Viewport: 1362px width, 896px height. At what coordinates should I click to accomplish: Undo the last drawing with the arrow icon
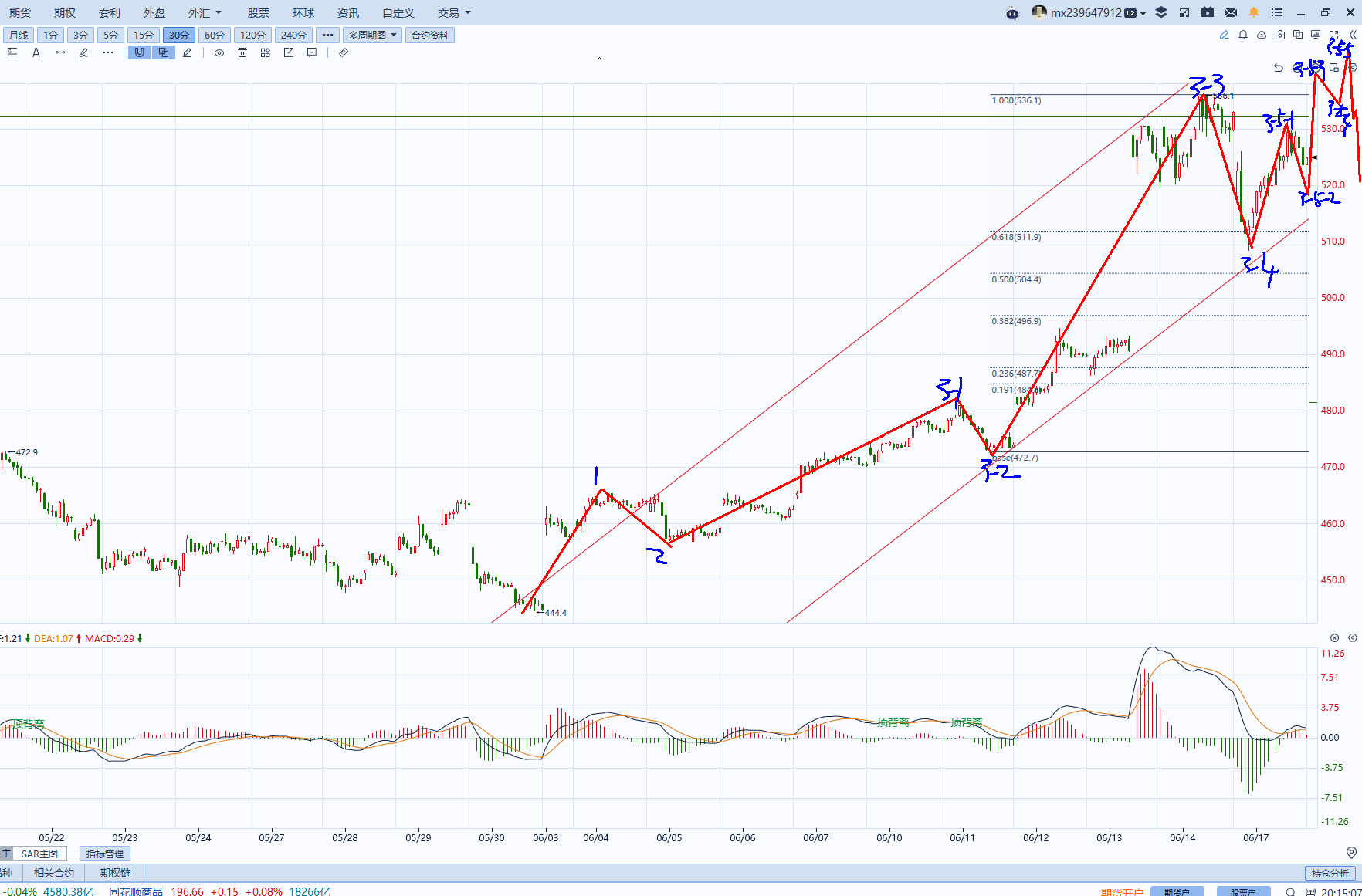click(1279, 68)
